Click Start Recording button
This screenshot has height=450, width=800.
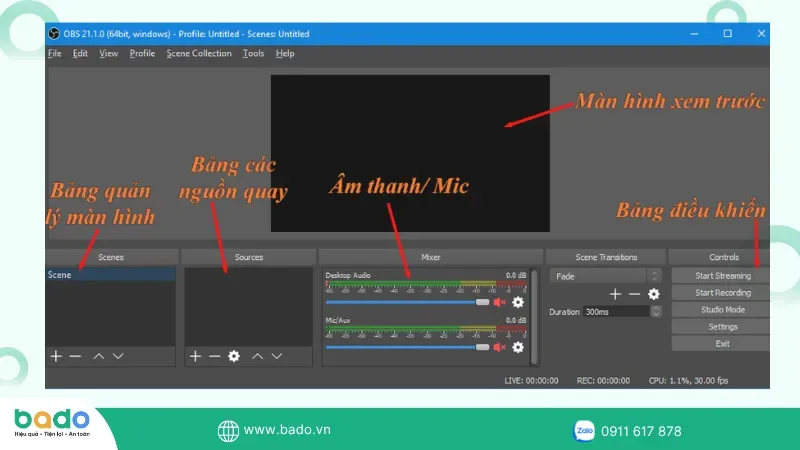click(x=720, y=293)
